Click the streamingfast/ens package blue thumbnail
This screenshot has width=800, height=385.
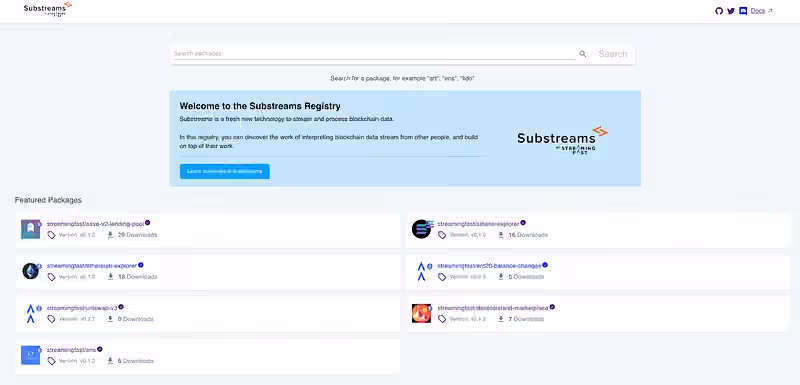31,355
